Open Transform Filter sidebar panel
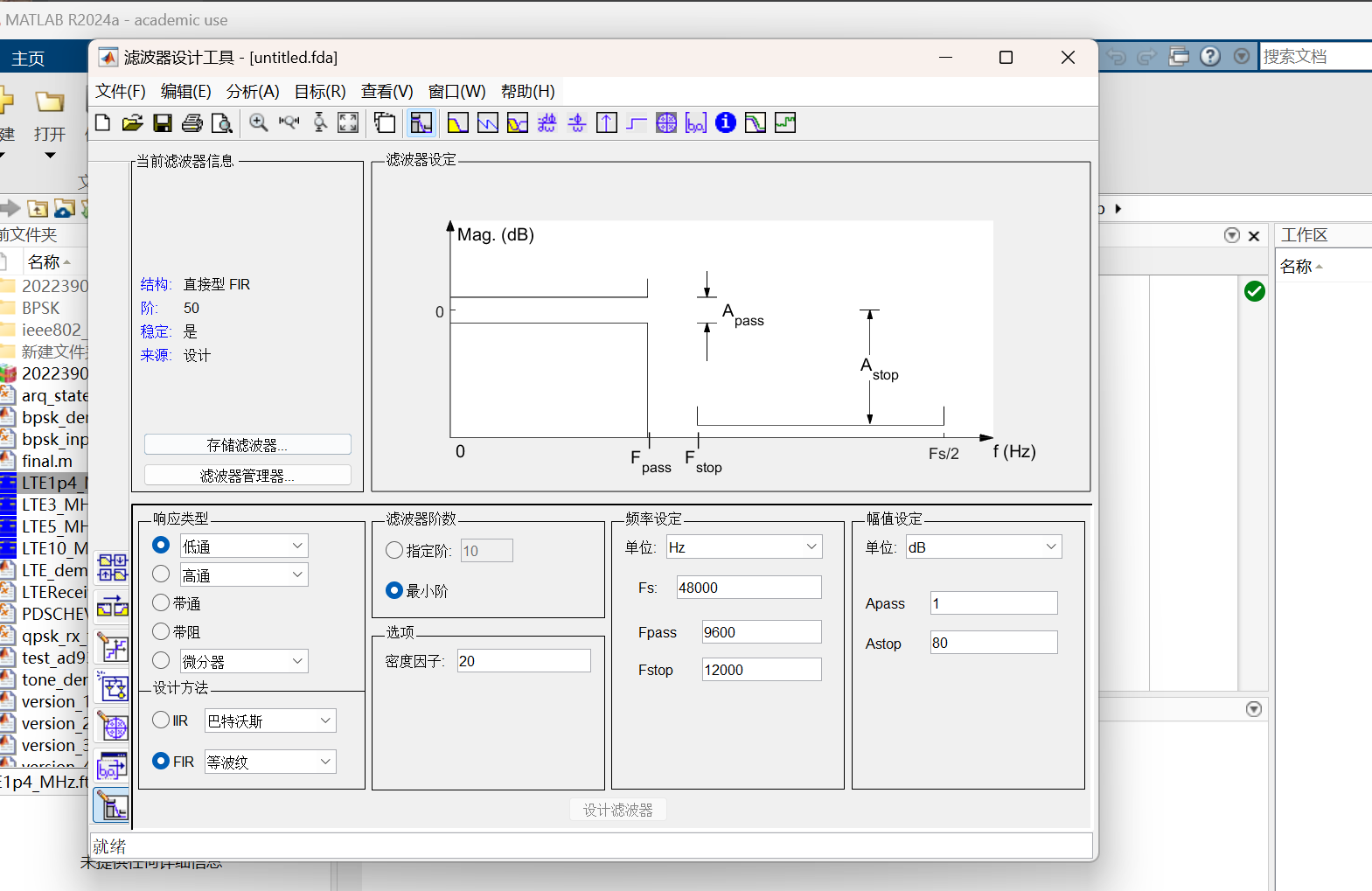The height and width of the screenshot is (891, 1372). click(x=112, y=606)
